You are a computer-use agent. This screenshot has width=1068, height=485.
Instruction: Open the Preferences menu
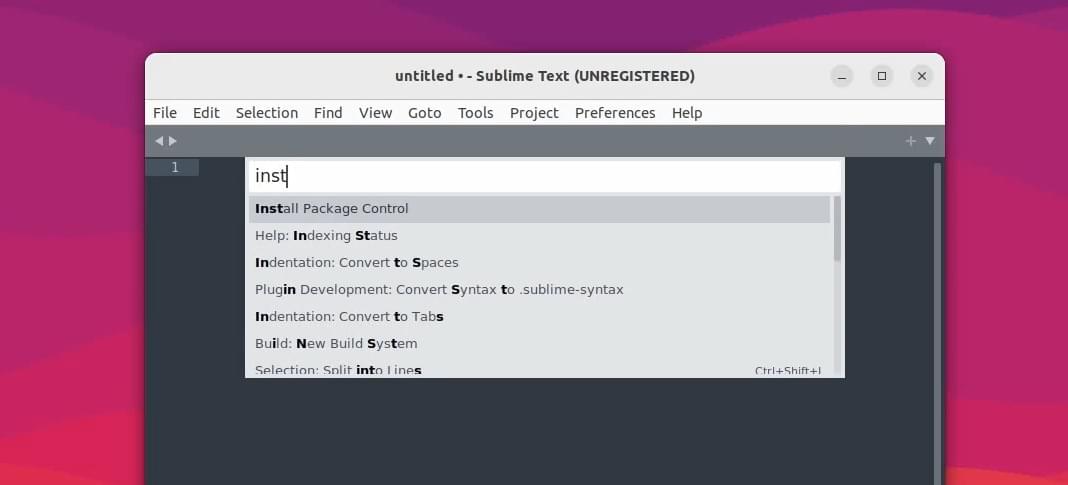[x=615, y=113]
